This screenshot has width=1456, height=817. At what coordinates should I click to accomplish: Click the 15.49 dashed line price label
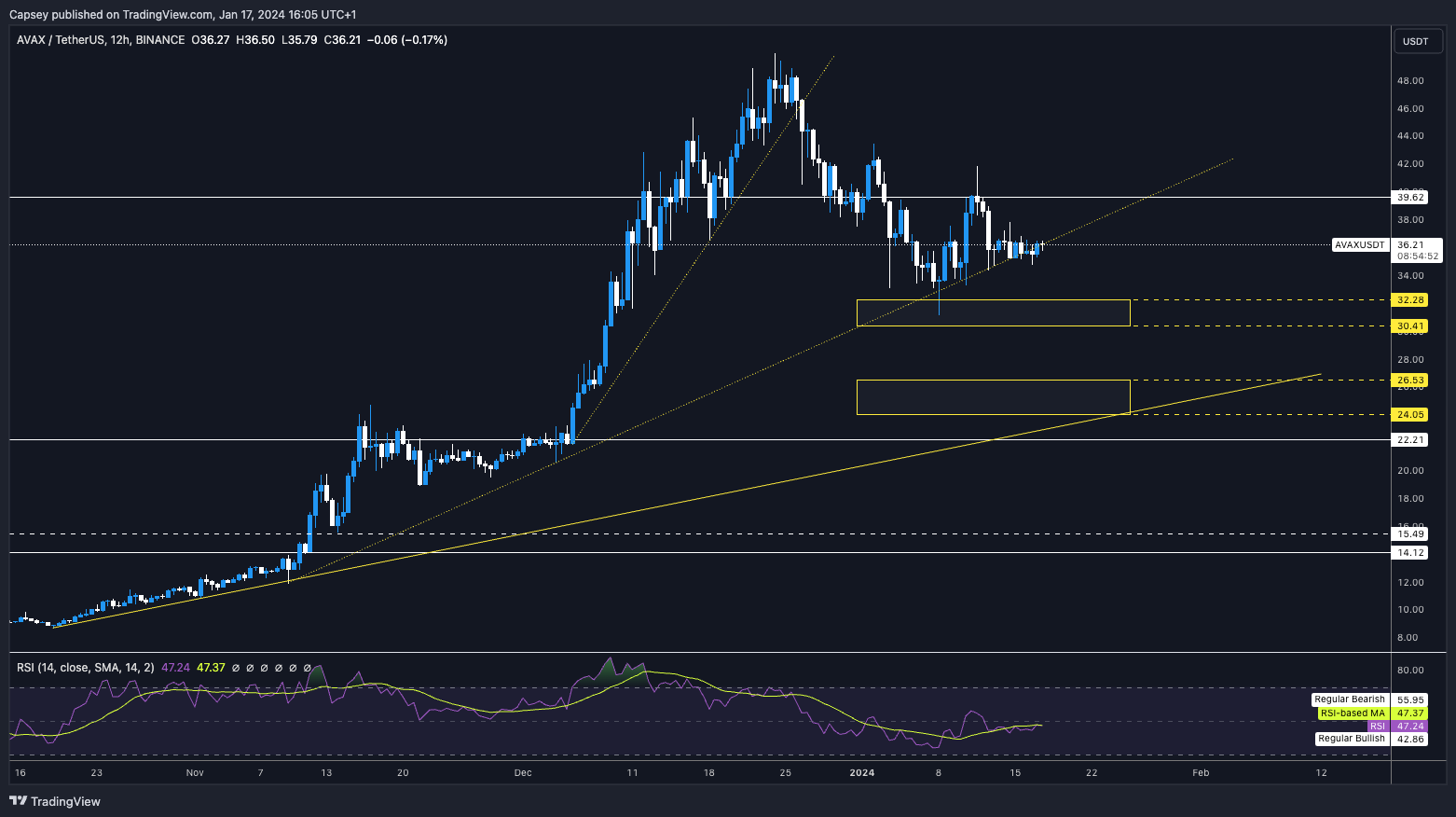1410,534
